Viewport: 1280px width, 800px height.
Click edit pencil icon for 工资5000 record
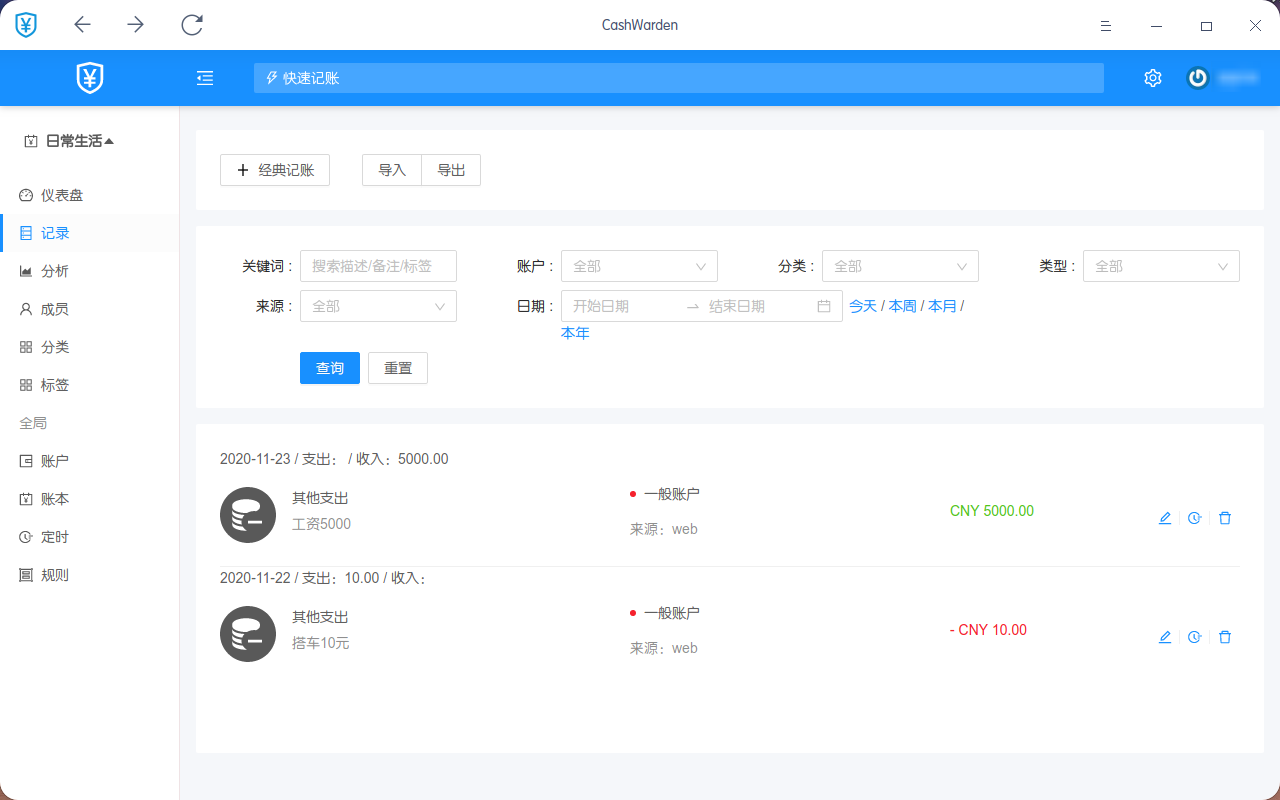1164,518
